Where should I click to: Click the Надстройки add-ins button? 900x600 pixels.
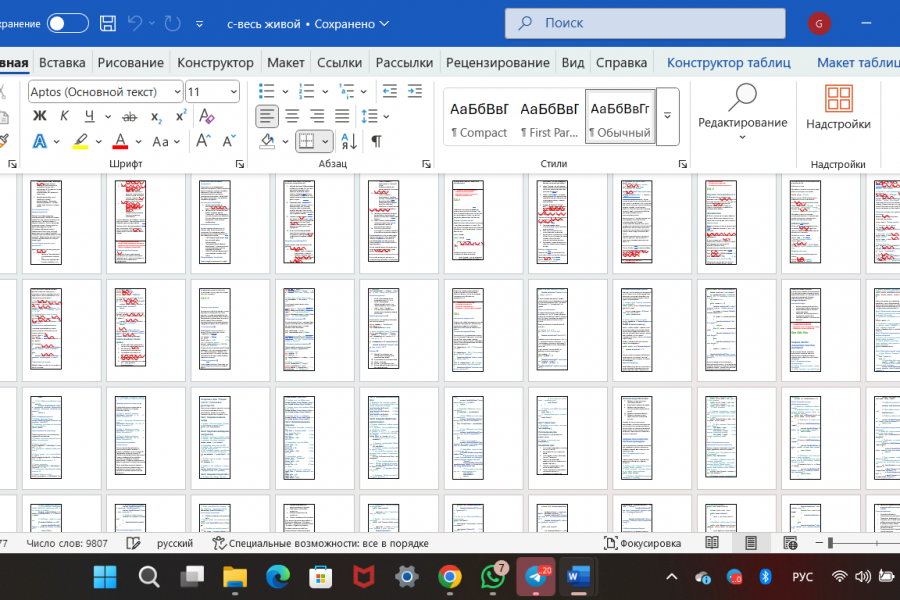[x=838, y=107]
